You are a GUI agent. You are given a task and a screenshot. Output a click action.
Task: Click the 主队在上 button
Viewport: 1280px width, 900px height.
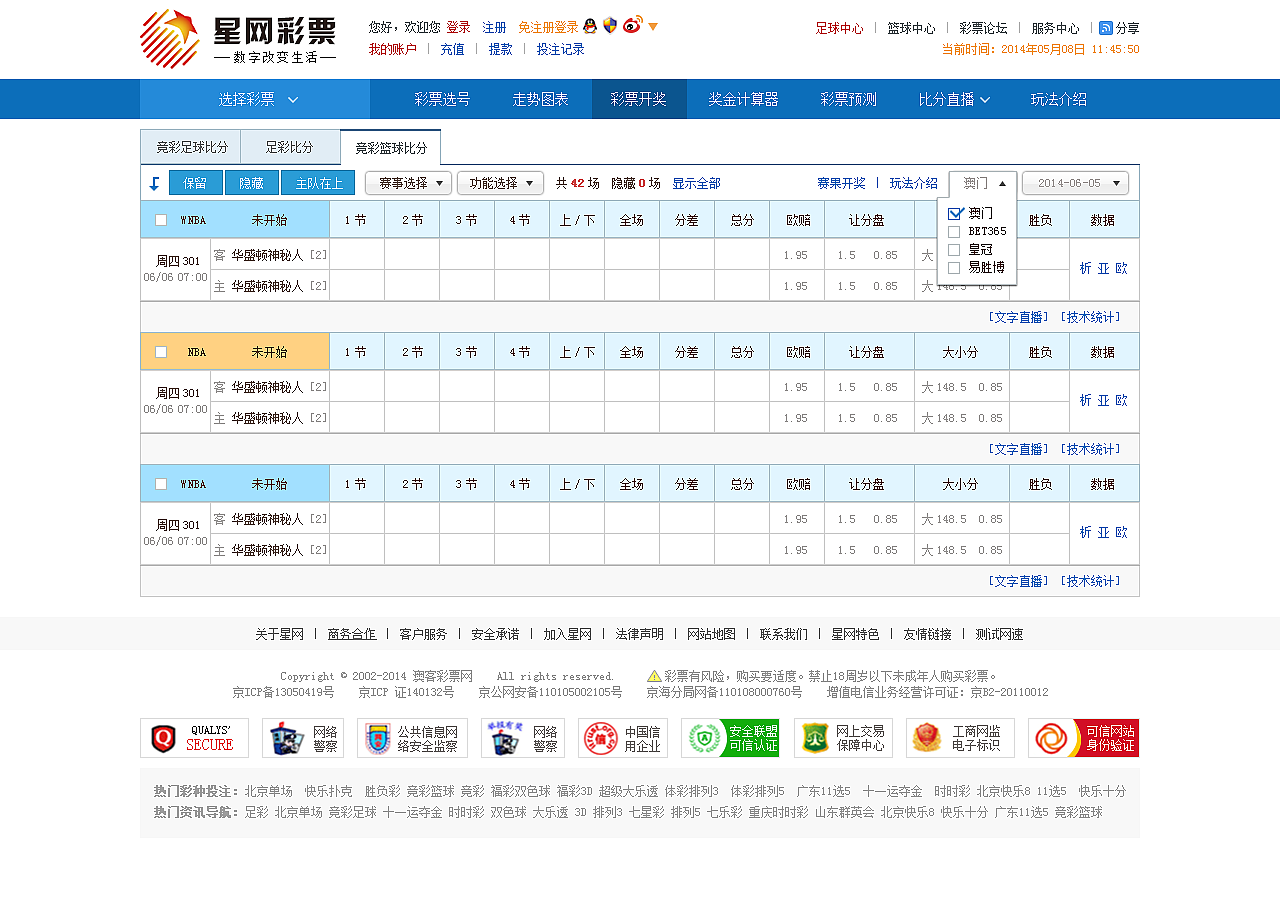[x=318, y=183]
